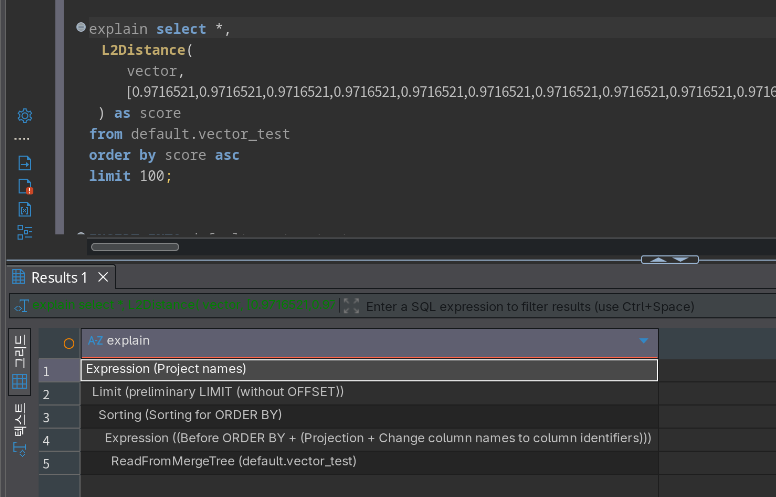Viewport: 776px width, 497px height.
Task: Select the ReadFromMergeTree result row
Action: tap(233, 461)
